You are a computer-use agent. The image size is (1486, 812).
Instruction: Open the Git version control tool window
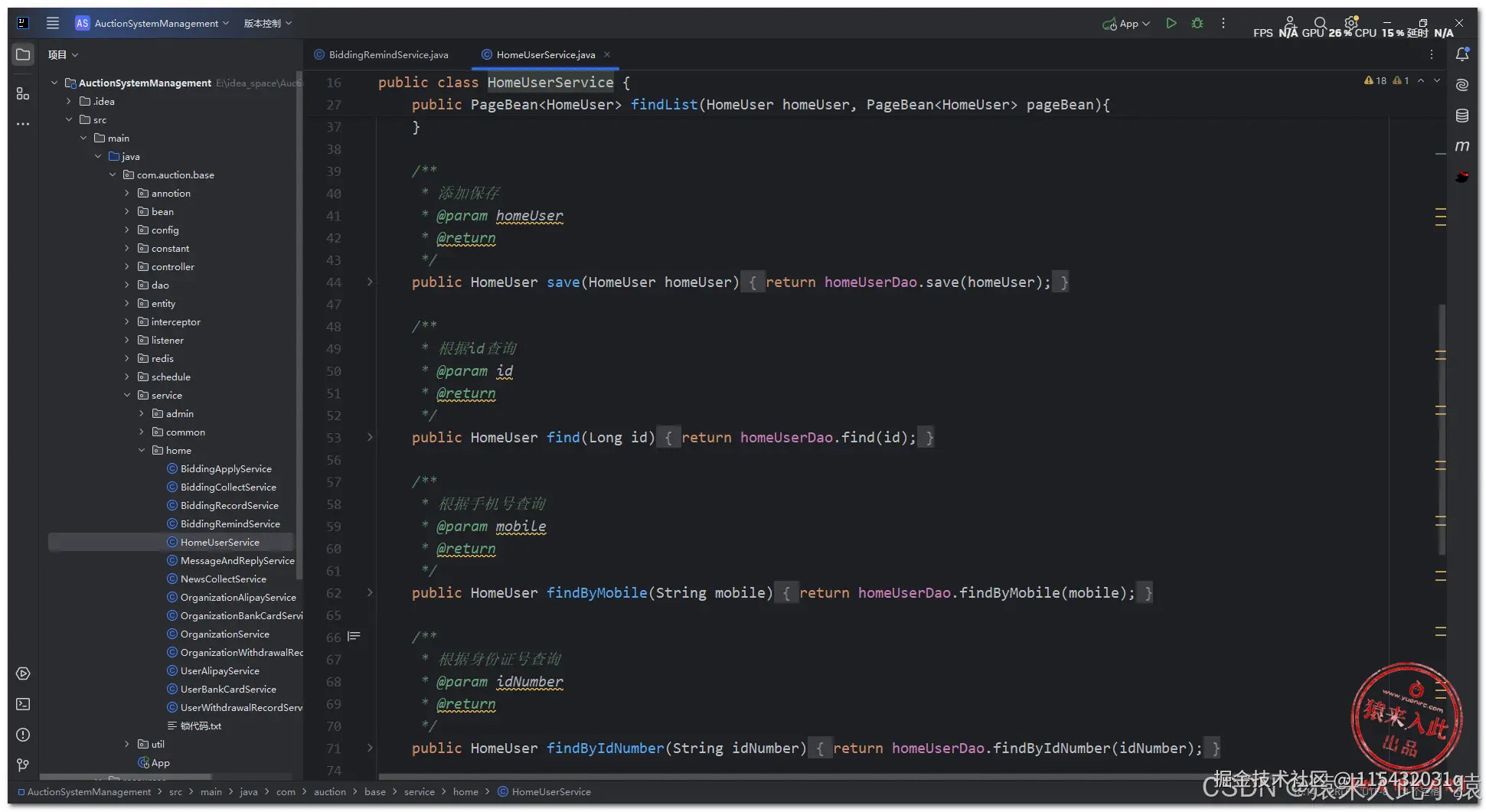(23, 765)
